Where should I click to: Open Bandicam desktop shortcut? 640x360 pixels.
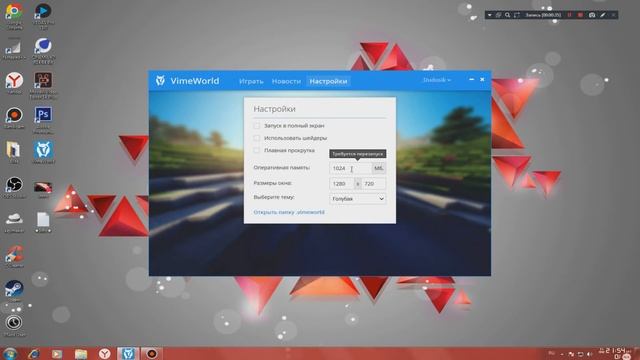pyautogui.click(x=14, y=115)
